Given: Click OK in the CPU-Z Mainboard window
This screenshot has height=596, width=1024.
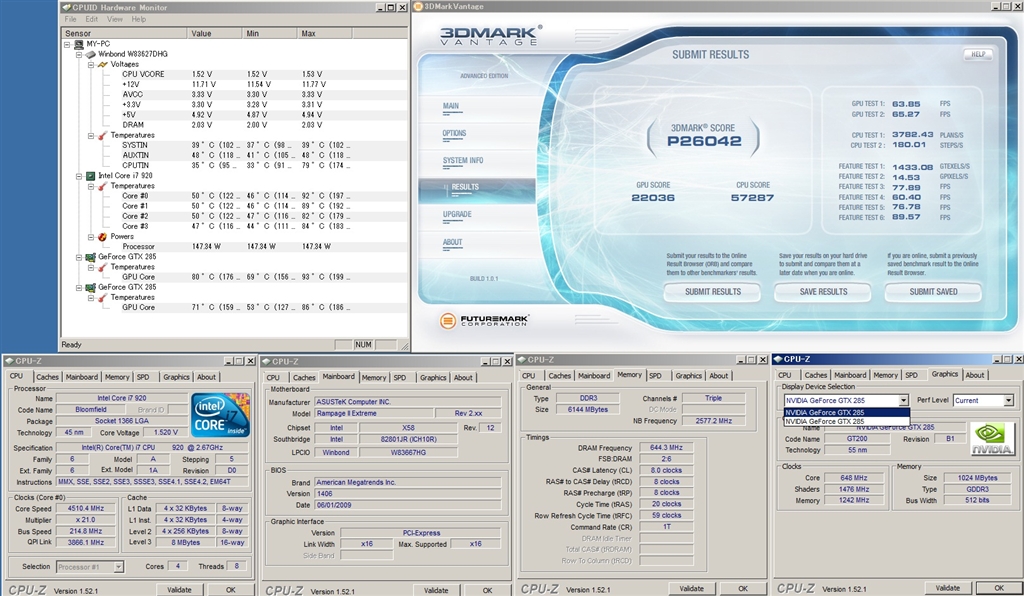Looking at the screenshot, I should (487, 590).
